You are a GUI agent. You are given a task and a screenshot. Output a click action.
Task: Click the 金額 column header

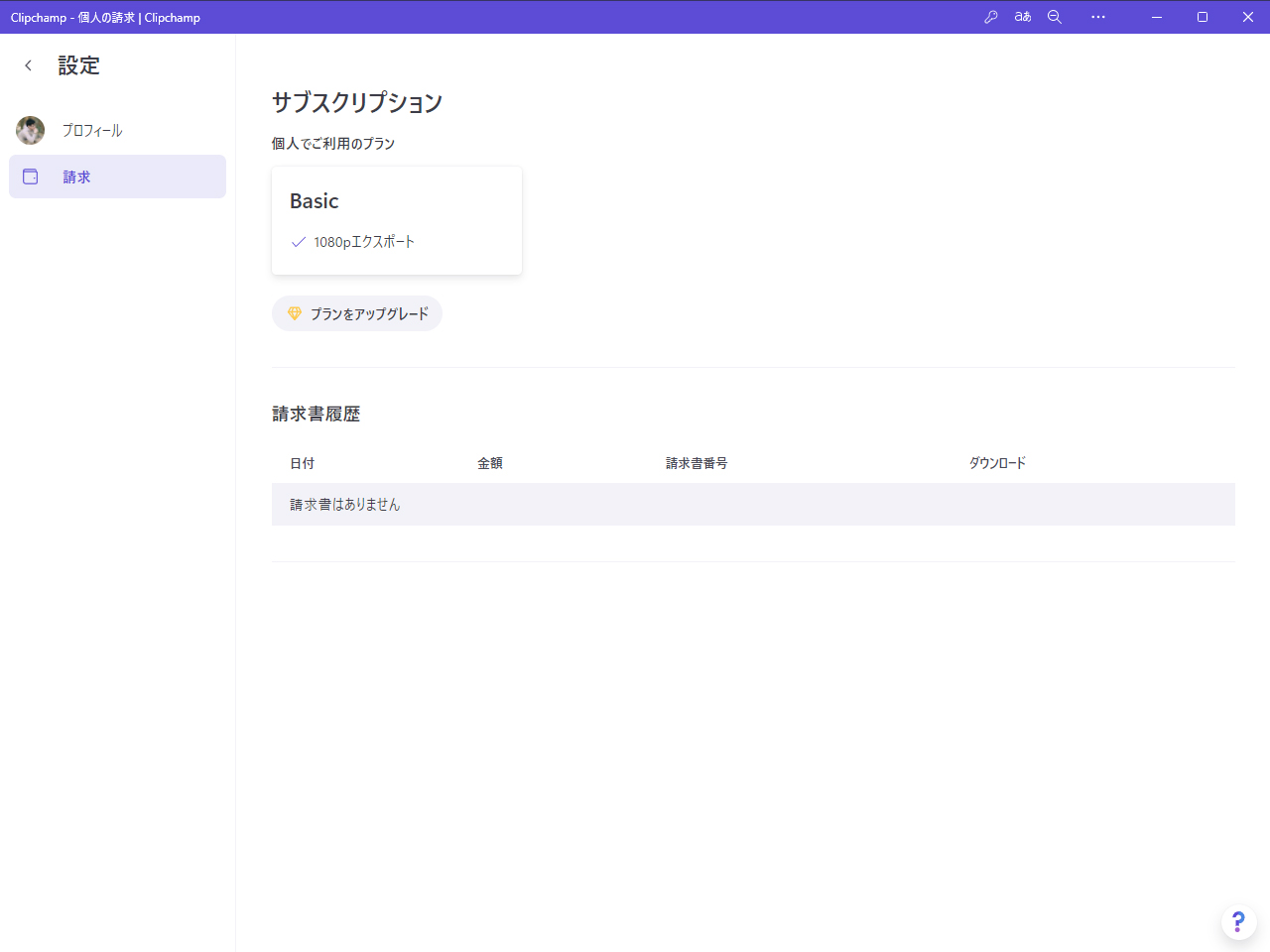tap(490, 463)
